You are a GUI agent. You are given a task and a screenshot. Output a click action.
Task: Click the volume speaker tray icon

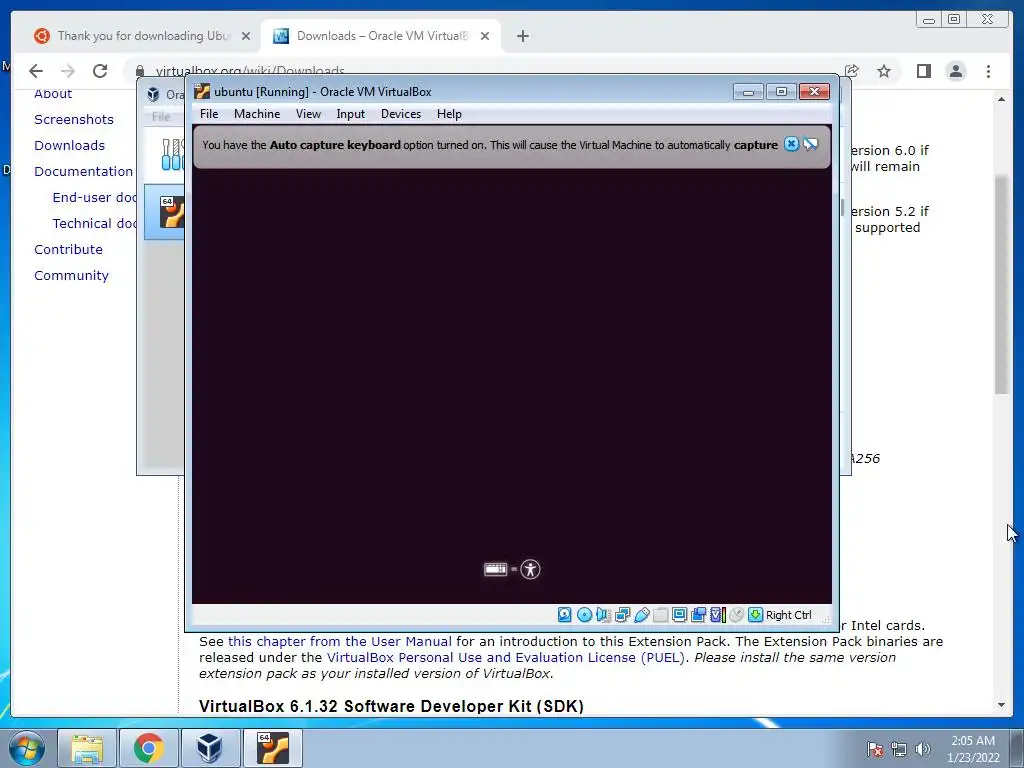coord(923,749)
